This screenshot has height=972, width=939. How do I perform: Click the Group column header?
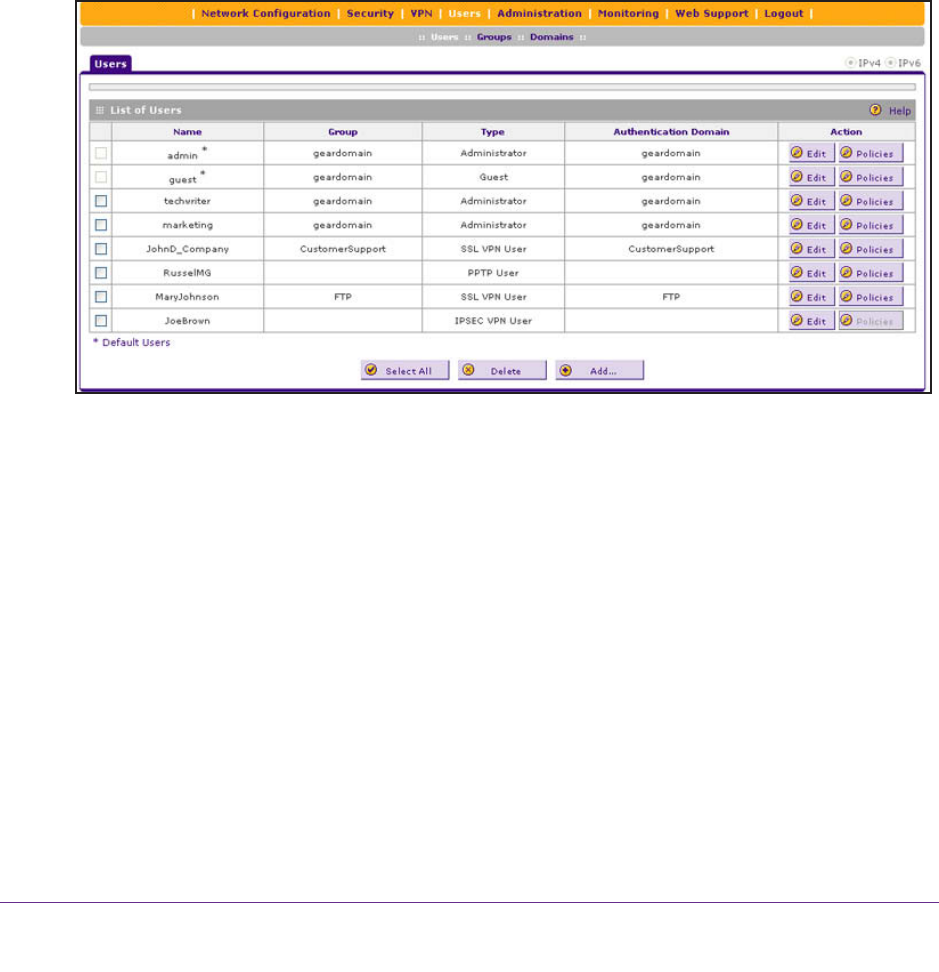pyautogui.click(x=343, y=132)
